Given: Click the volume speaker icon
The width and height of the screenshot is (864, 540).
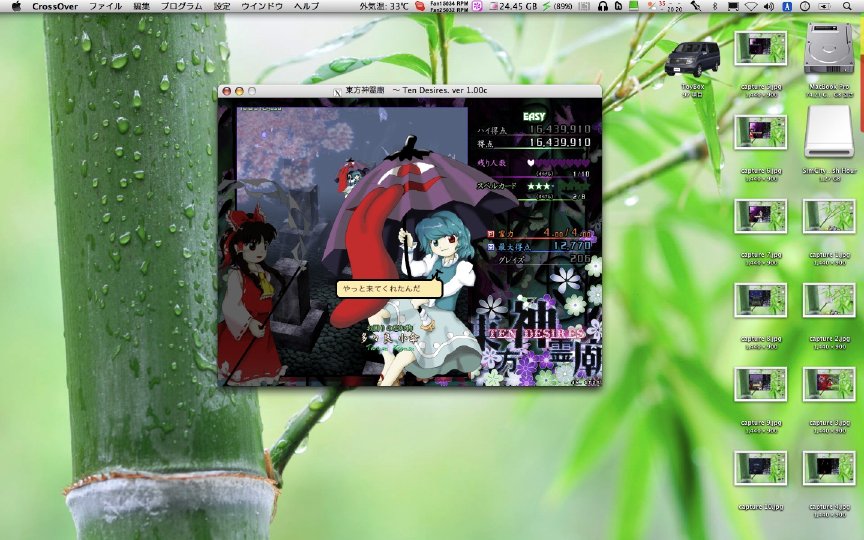Looking at the screenshot, I should tap(769, 6).
